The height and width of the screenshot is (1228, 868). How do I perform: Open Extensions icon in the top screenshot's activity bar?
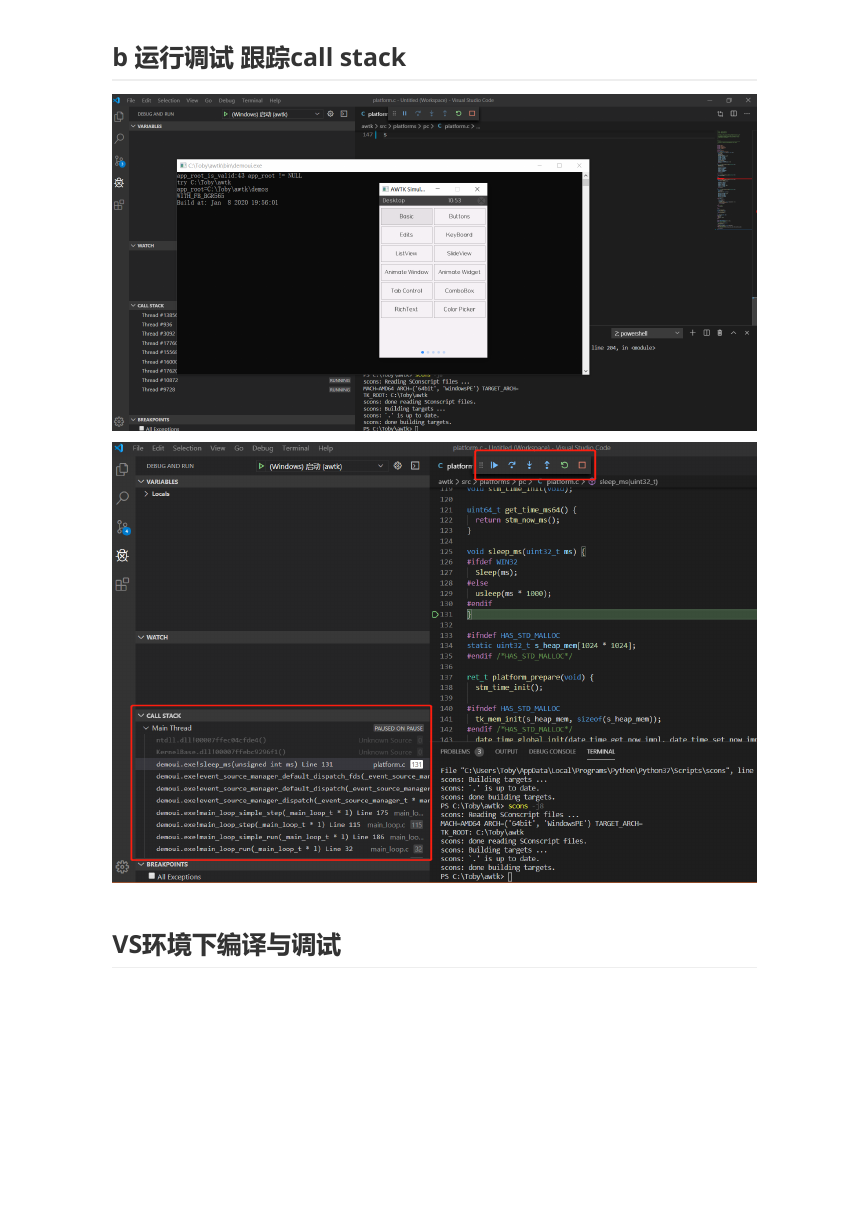click(119, 205)
